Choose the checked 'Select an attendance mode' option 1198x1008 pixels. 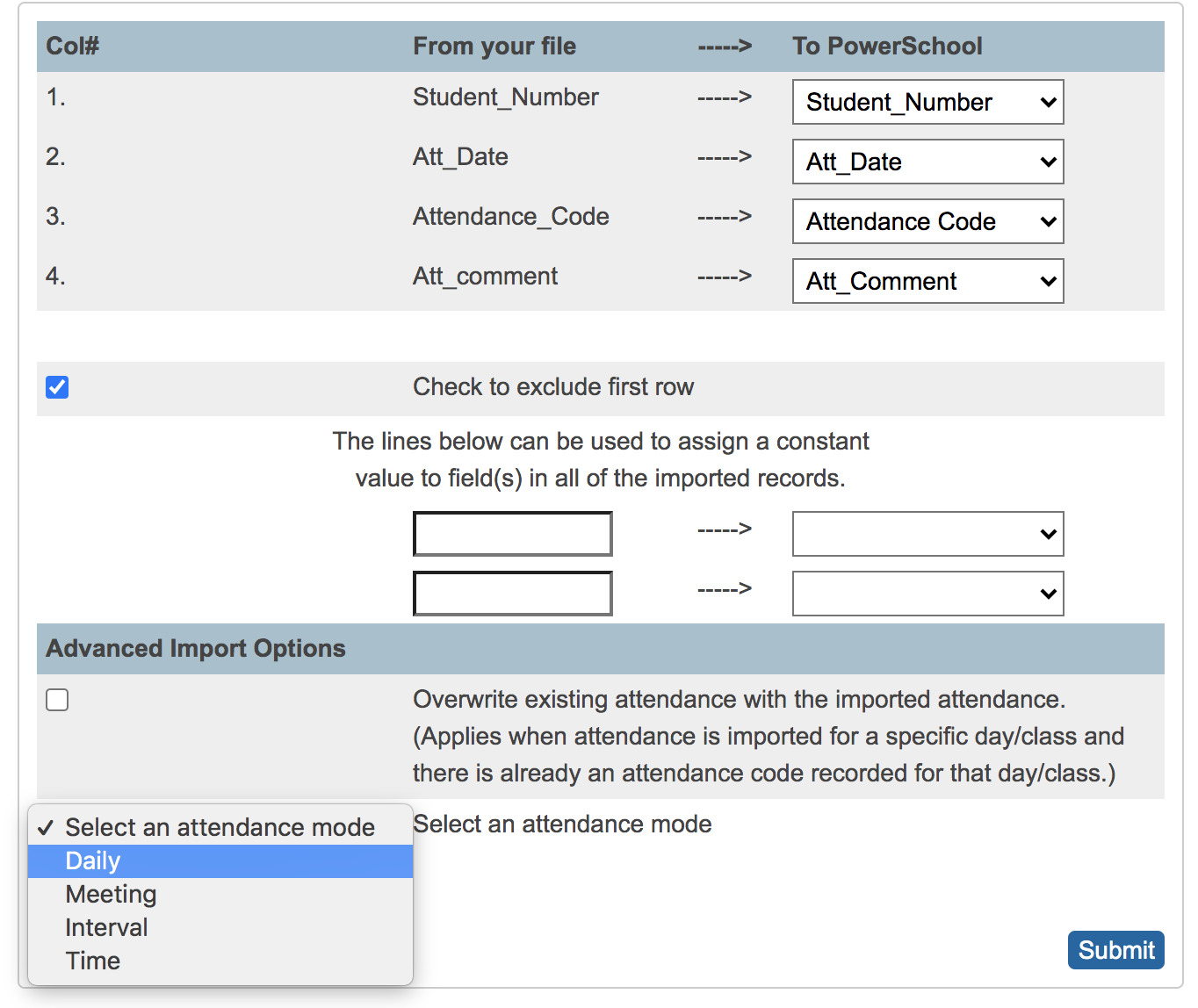[220, 828]
